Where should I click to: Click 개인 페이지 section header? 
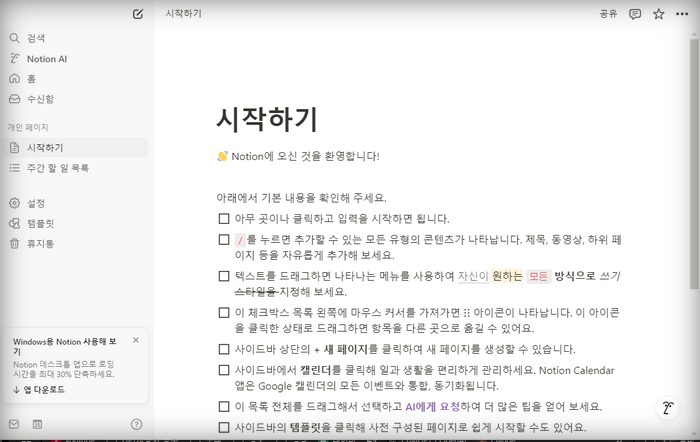pyautogui.click(x=28, y=128)
